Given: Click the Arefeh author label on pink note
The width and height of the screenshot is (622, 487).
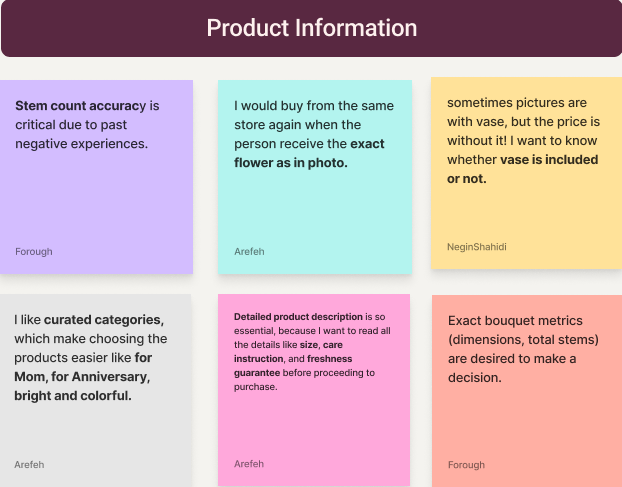Looking at the screenshot, I should point(249,464).
